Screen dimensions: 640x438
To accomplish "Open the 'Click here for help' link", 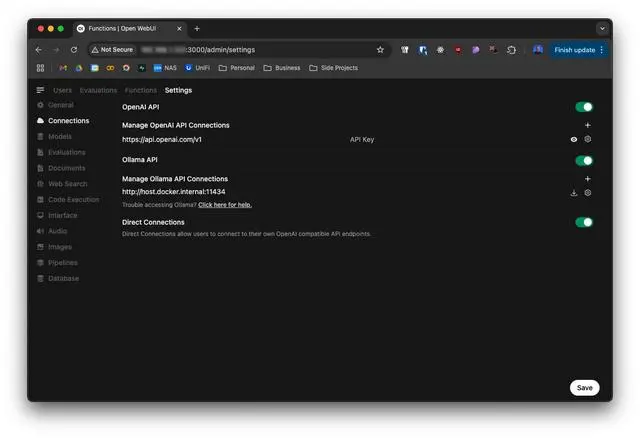I will pos(225,205).
